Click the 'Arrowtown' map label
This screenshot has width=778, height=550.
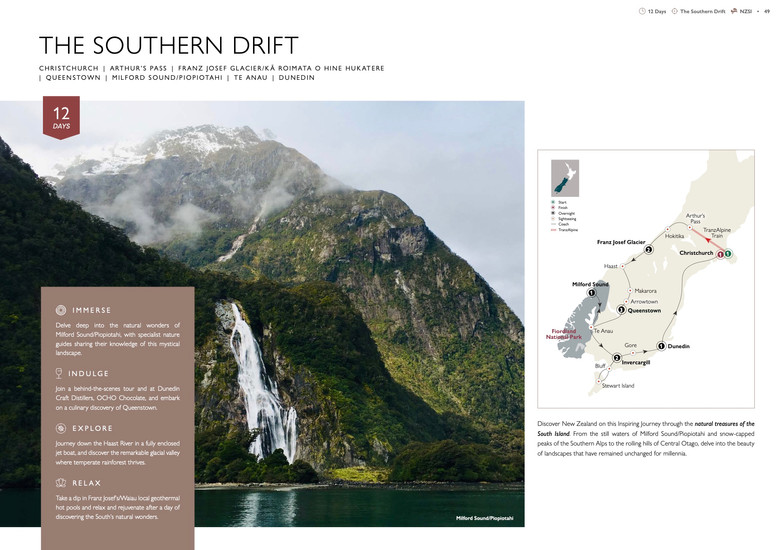[644, 301]
